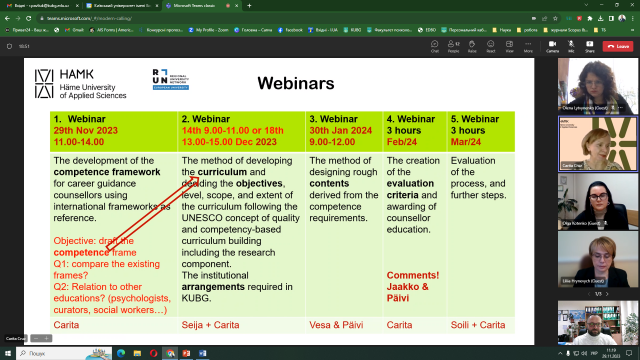The image size is (640, 360).
Task: Go to next participants page arrow
Action: click(607, 294)
